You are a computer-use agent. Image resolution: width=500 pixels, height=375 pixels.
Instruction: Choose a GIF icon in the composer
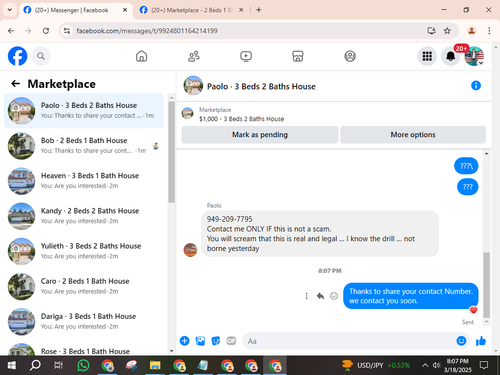(231, 341)
